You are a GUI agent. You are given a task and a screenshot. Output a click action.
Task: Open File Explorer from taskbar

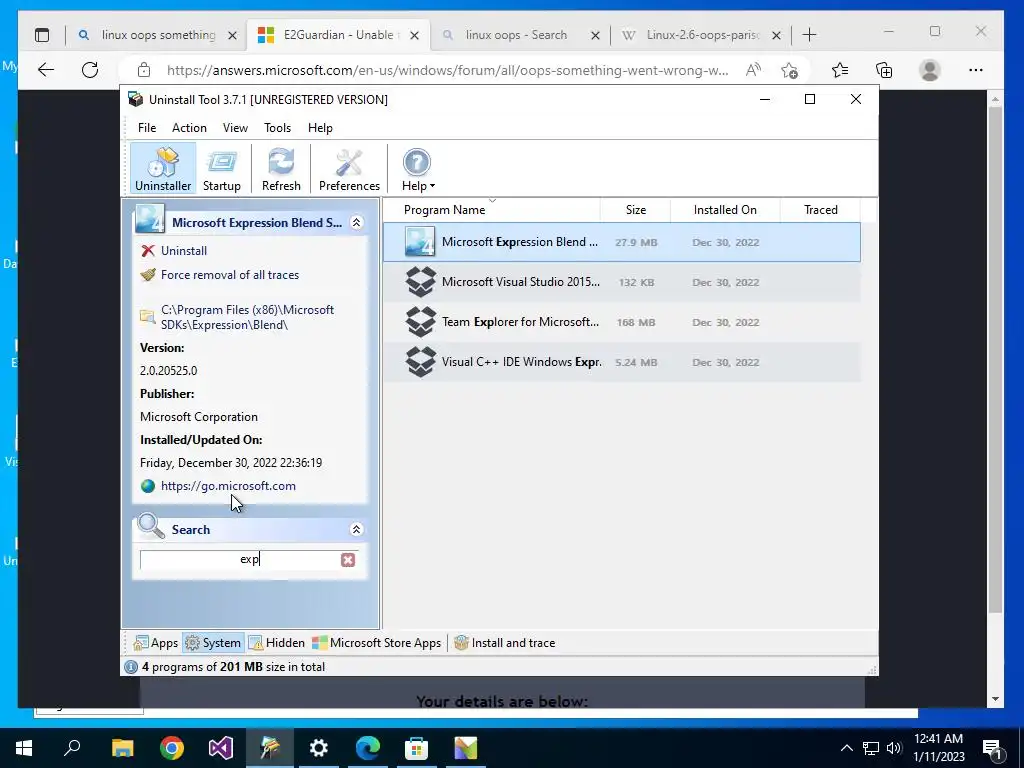pyautogui.click(x=122, y=748)
